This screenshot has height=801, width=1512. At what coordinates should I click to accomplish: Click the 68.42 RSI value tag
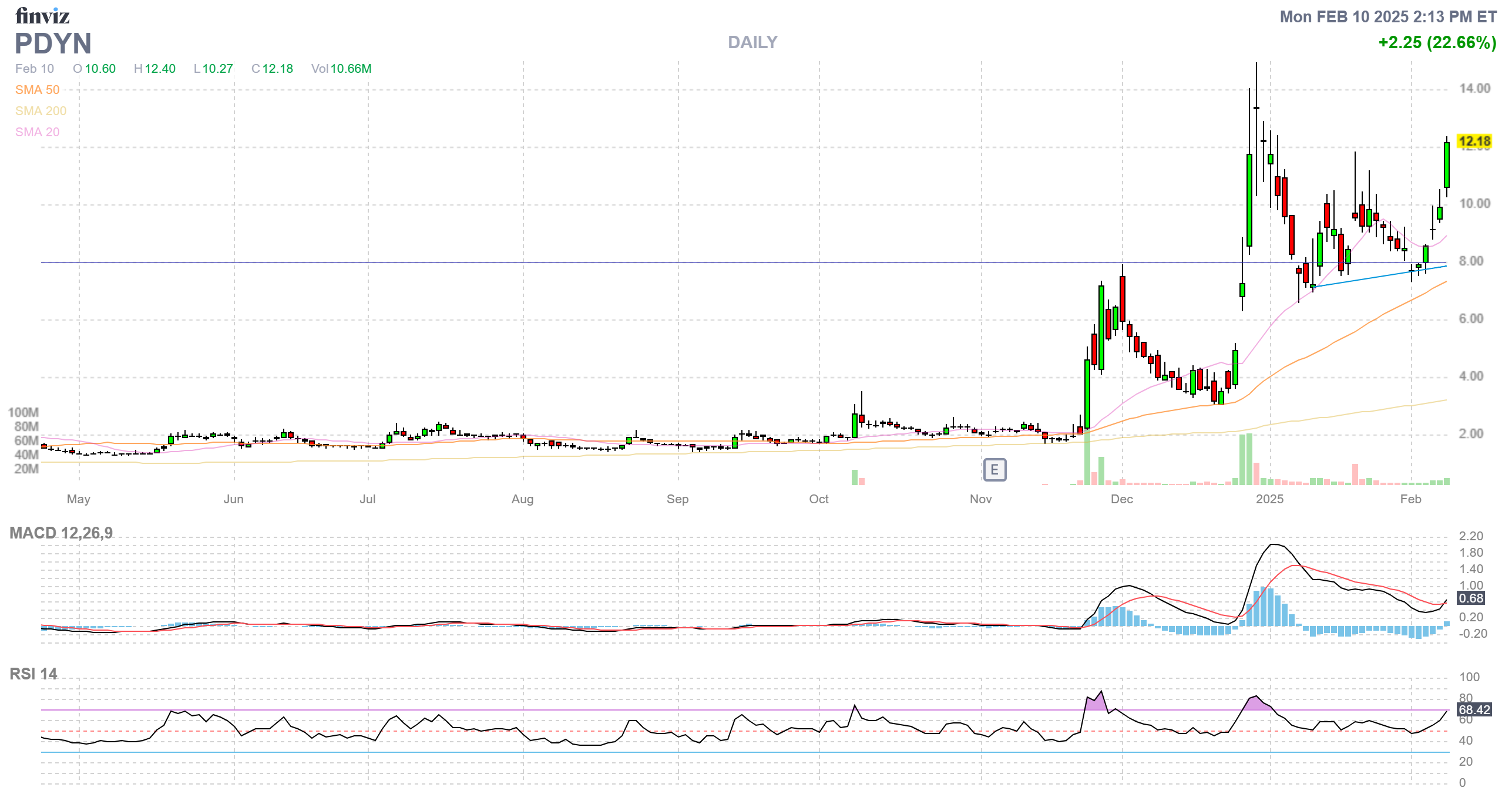1474,710
